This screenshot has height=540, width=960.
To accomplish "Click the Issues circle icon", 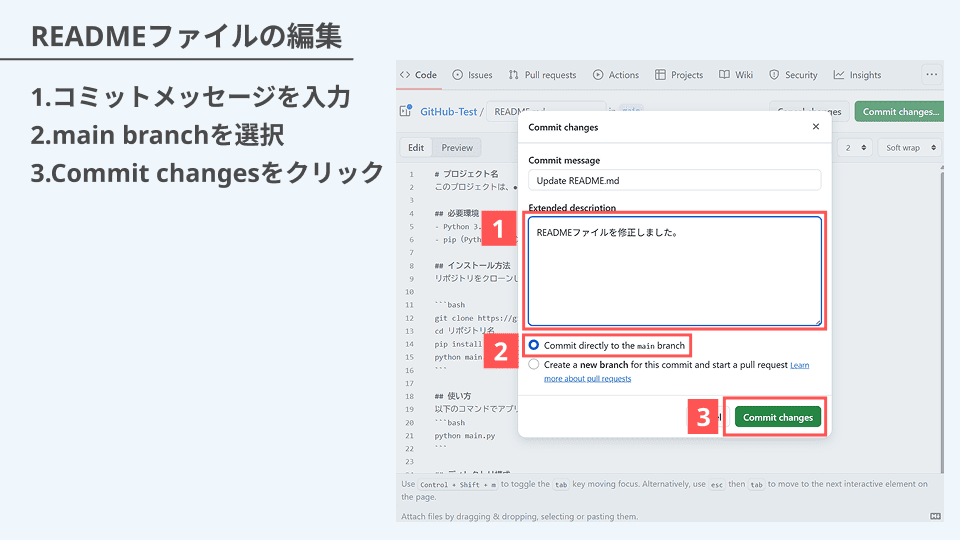I will pos(457,75).
